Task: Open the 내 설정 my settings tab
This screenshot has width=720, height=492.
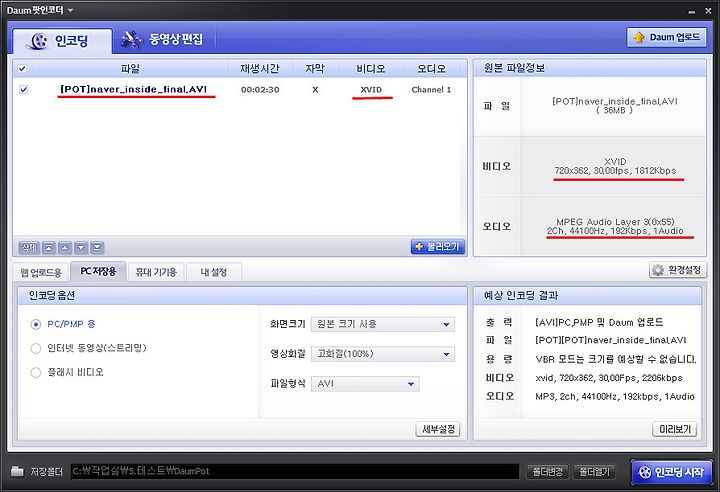Action: click(x=214, y=272)
